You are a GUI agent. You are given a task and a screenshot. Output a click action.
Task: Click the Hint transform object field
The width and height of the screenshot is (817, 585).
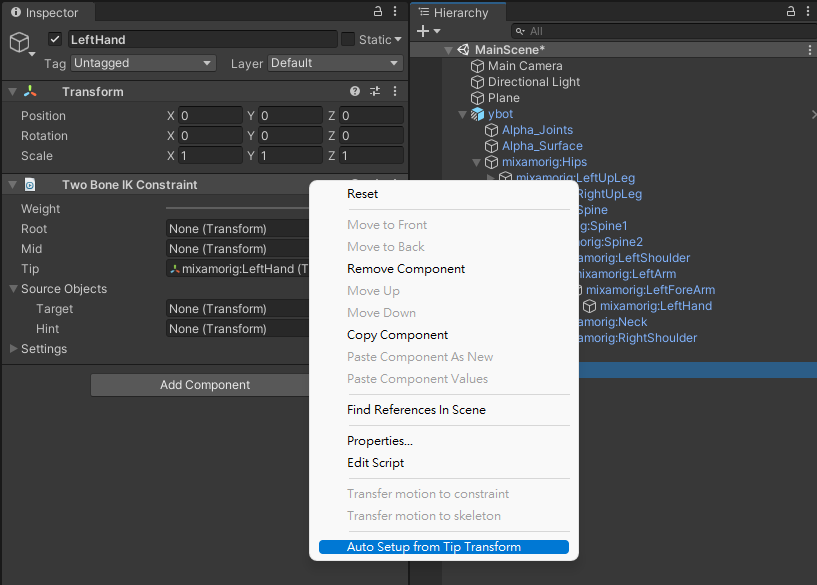[238, 329]
